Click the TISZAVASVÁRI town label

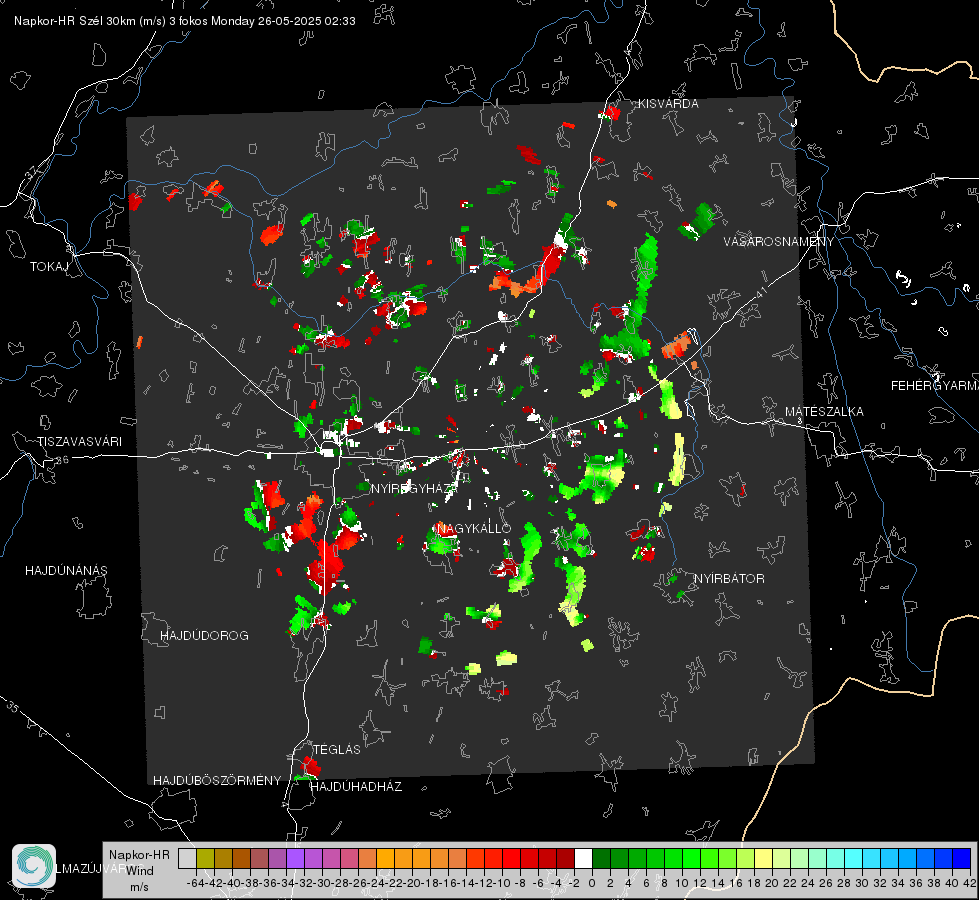coord(79,442)
